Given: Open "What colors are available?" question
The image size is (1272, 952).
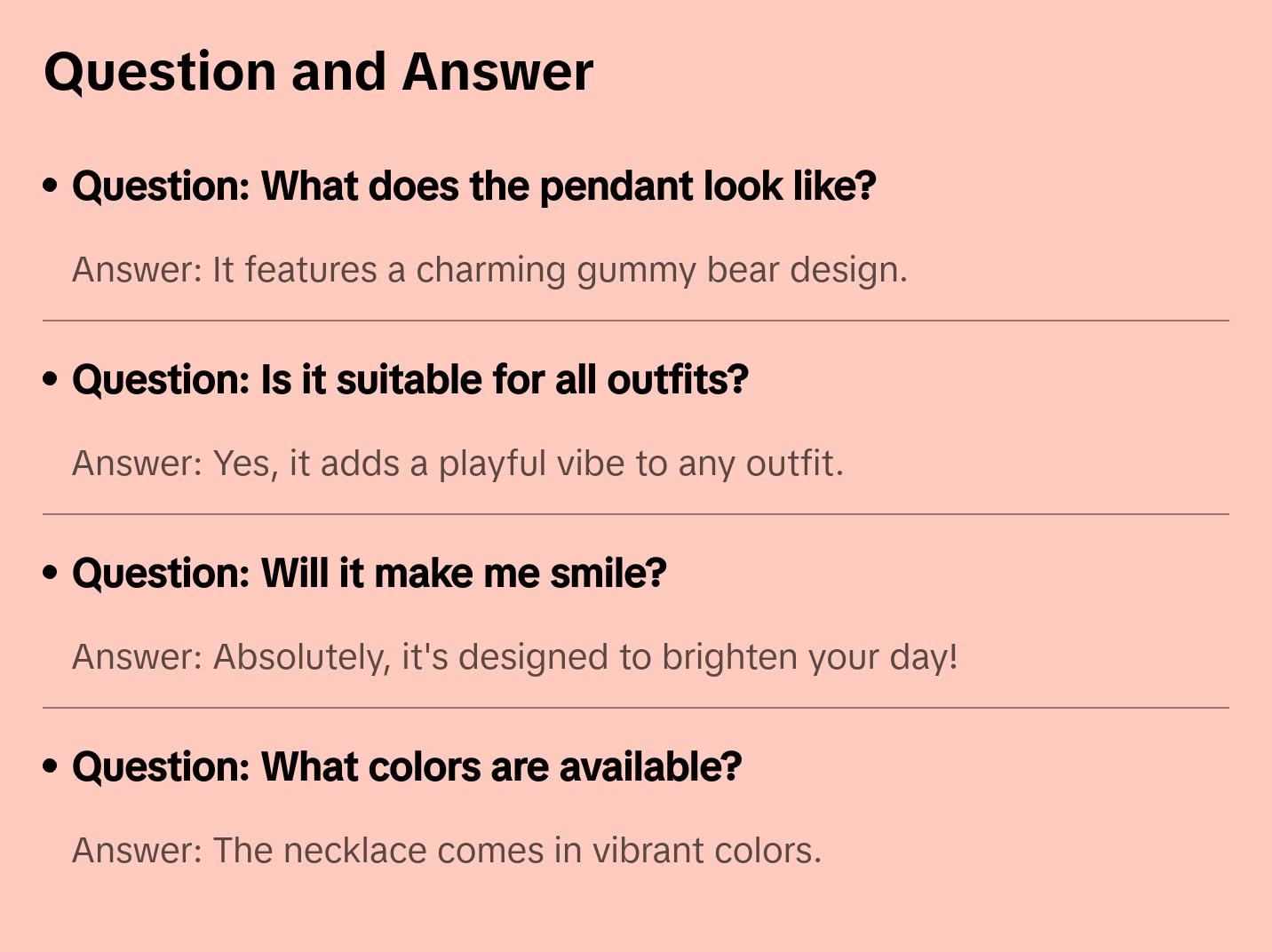Looking at the screenshot, I should tap(406, 767).
